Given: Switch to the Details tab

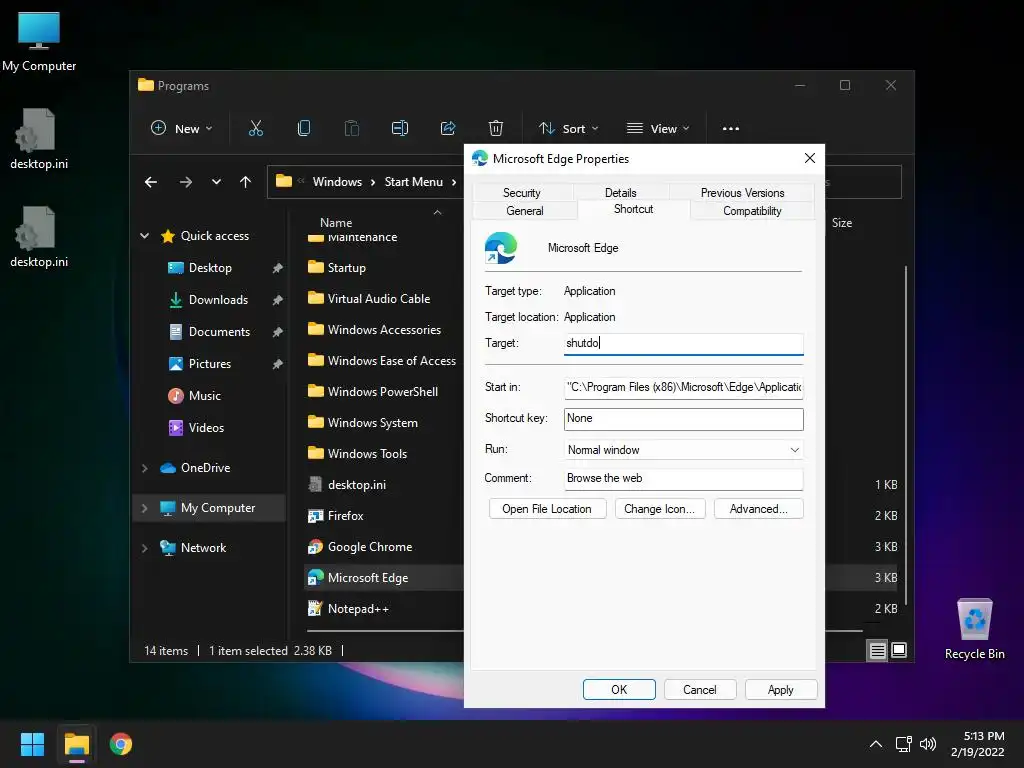Looking at the screenshot, I should tap(620, 193).
